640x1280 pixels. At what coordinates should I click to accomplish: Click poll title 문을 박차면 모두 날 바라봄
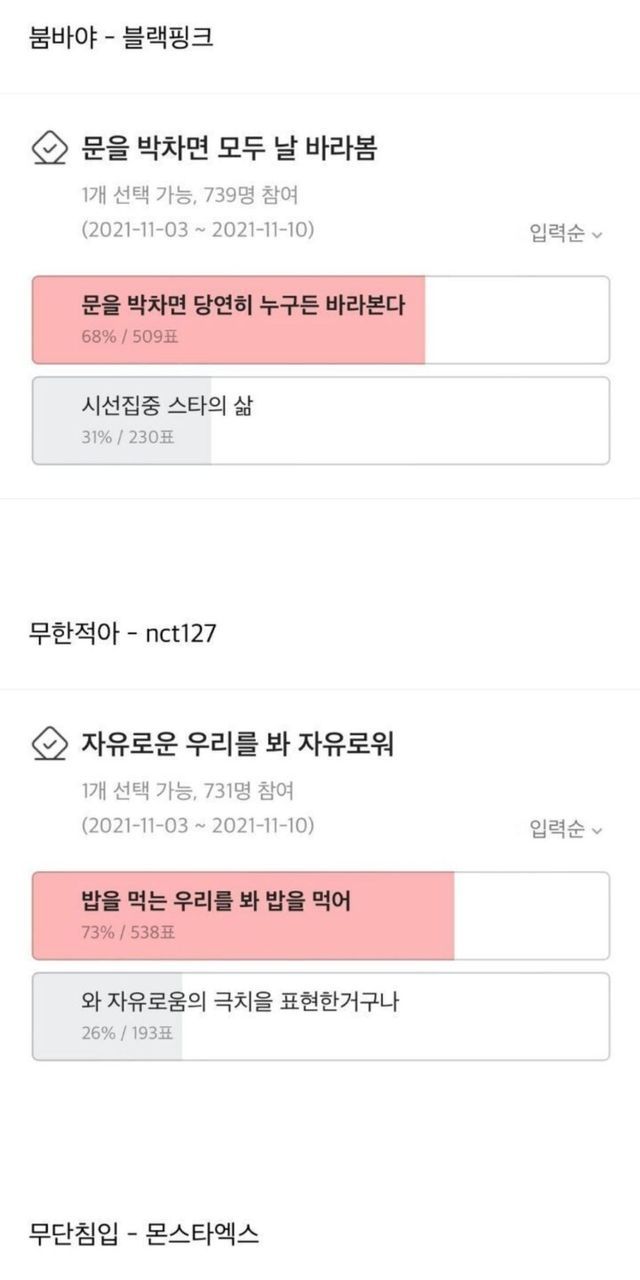click(x=229, y=149)
